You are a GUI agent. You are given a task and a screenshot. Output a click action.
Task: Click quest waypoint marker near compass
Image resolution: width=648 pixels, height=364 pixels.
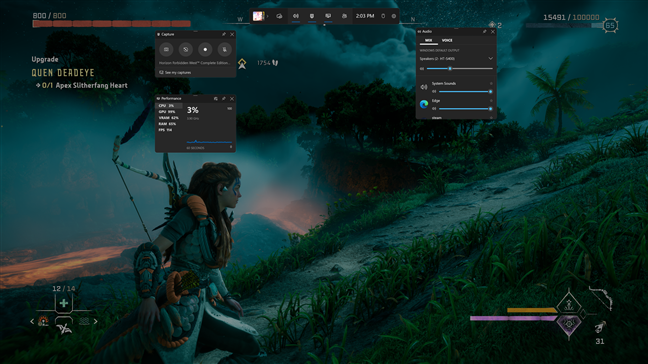coord(242,64)
